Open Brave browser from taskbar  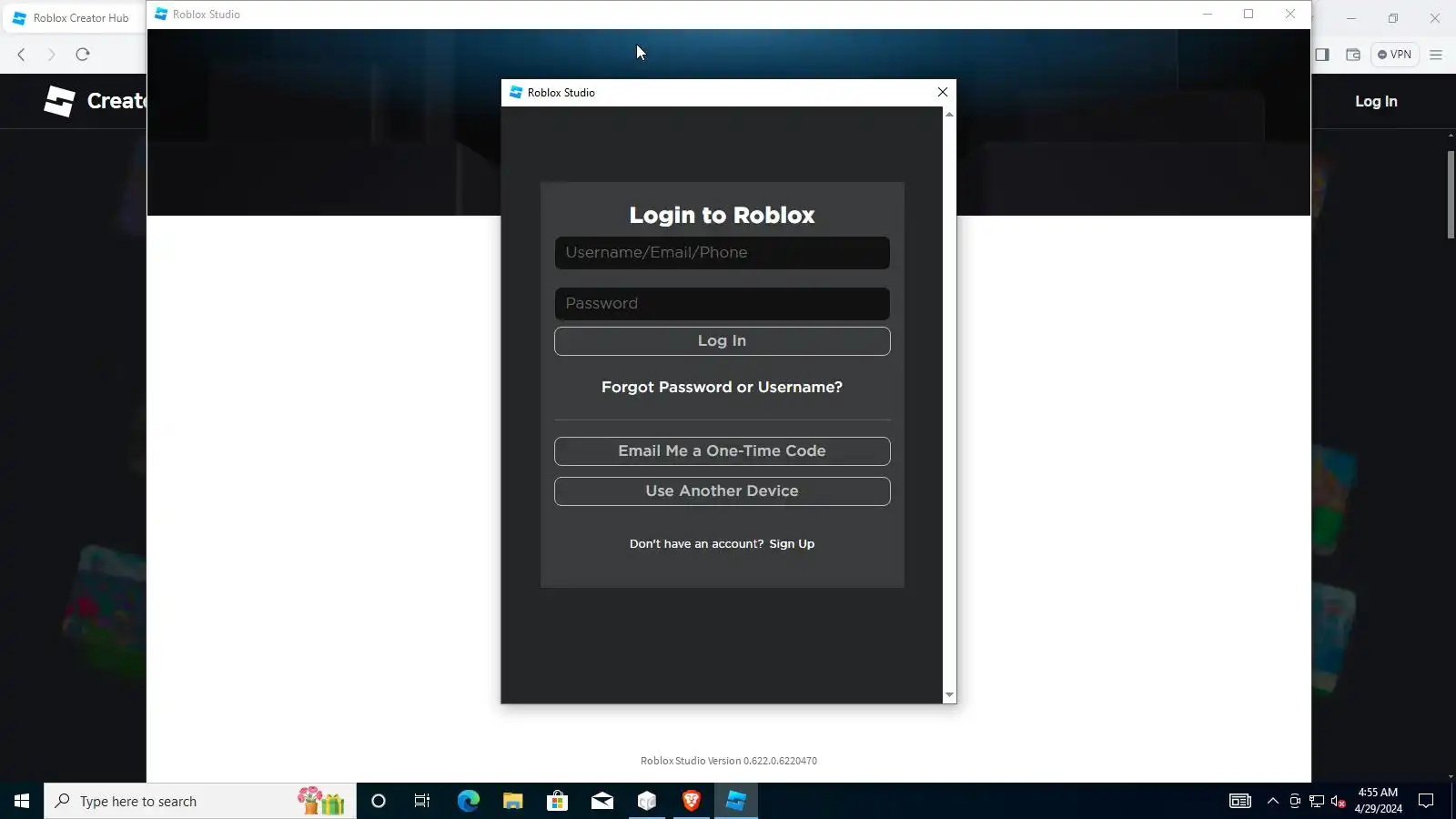tap(691, 801)
